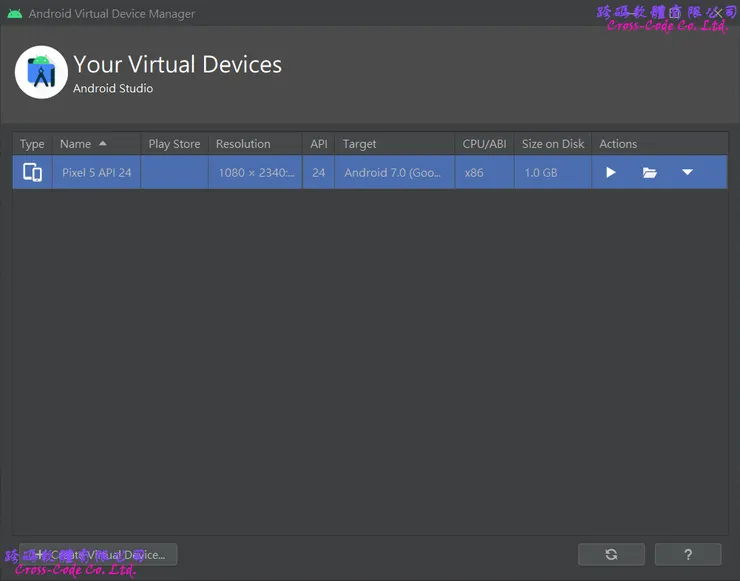Expand the Actions dropdown arrow for Pixel 5

point(687,173)
